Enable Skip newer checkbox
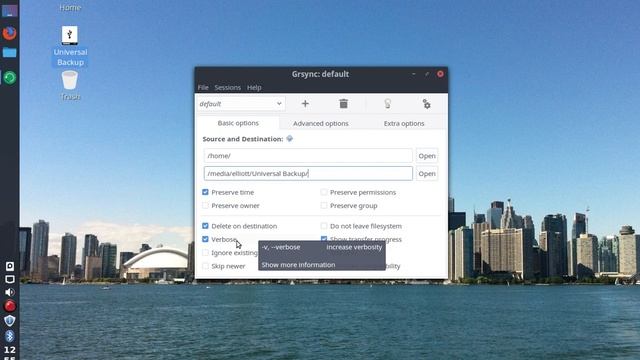 [205, 266]
